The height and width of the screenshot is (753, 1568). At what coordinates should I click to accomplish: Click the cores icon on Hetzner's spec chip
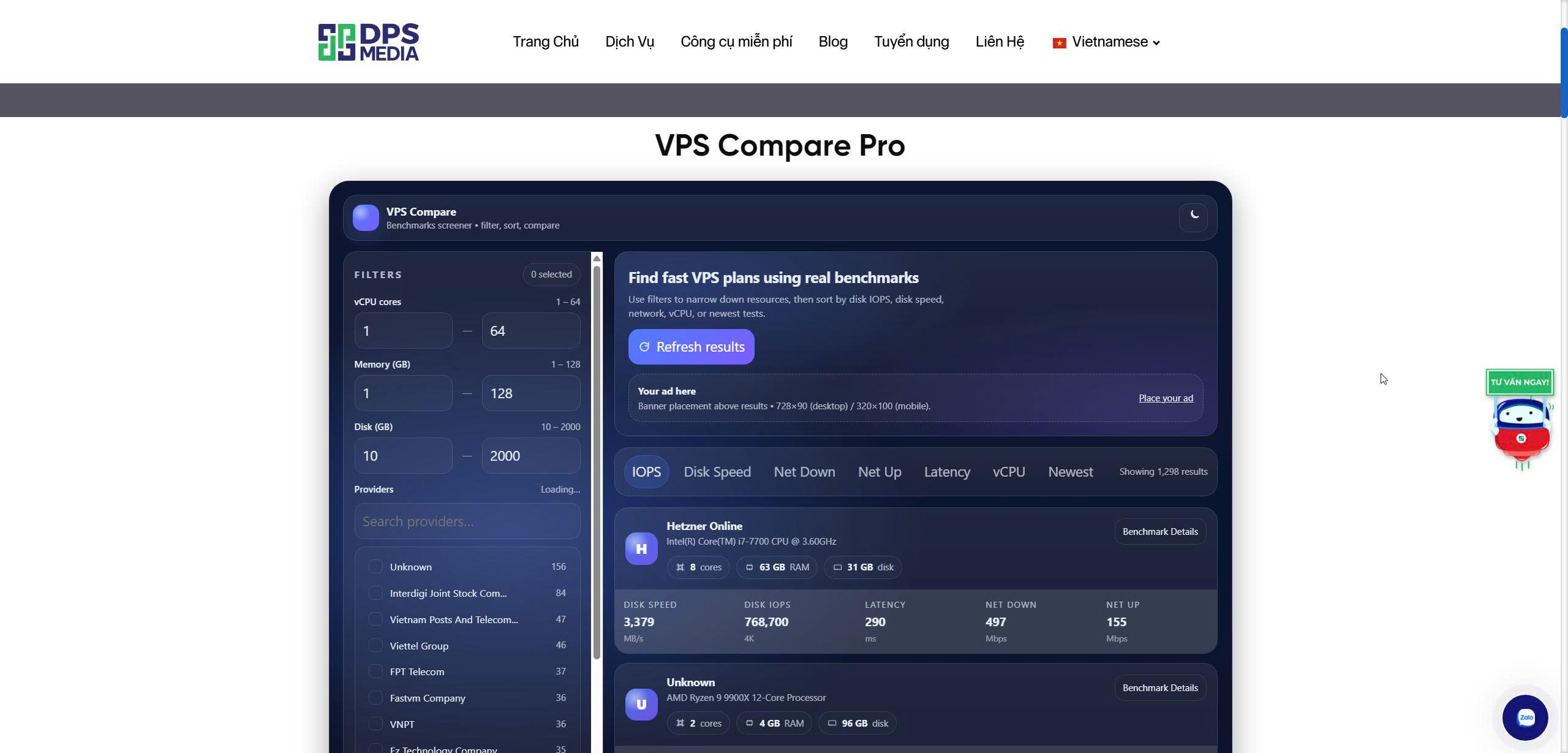pyautogui.click(x=680, y=567)
